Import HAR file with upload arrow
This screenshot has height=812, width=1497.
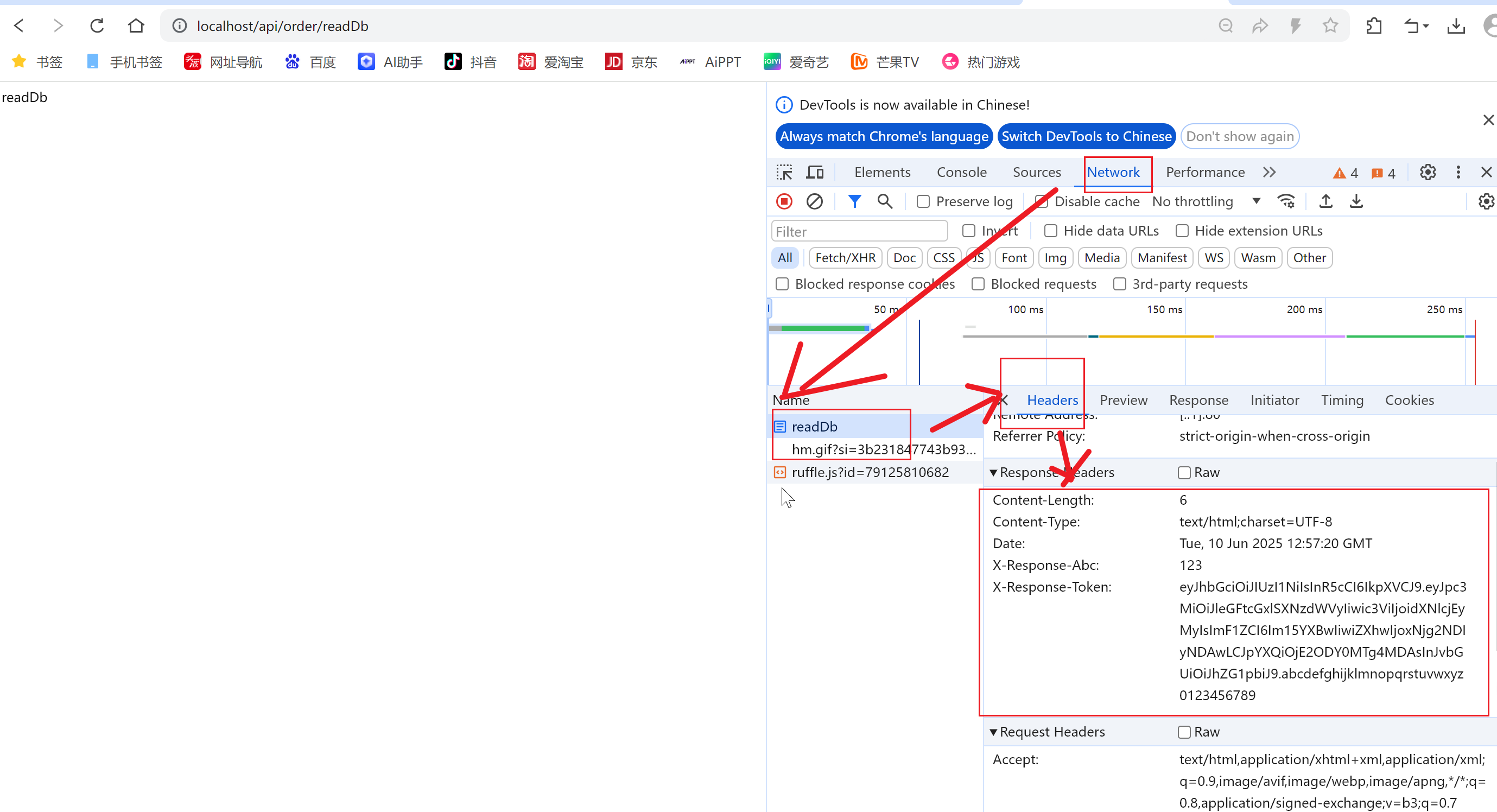tap(1325, 201)
